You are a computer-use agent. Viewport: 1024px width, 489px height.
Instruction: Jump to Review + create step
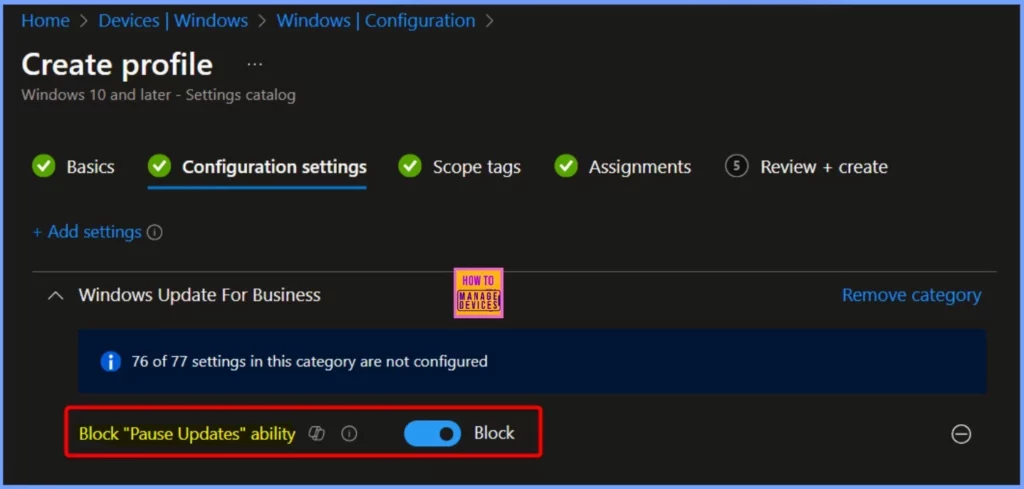tap(806, 166)
